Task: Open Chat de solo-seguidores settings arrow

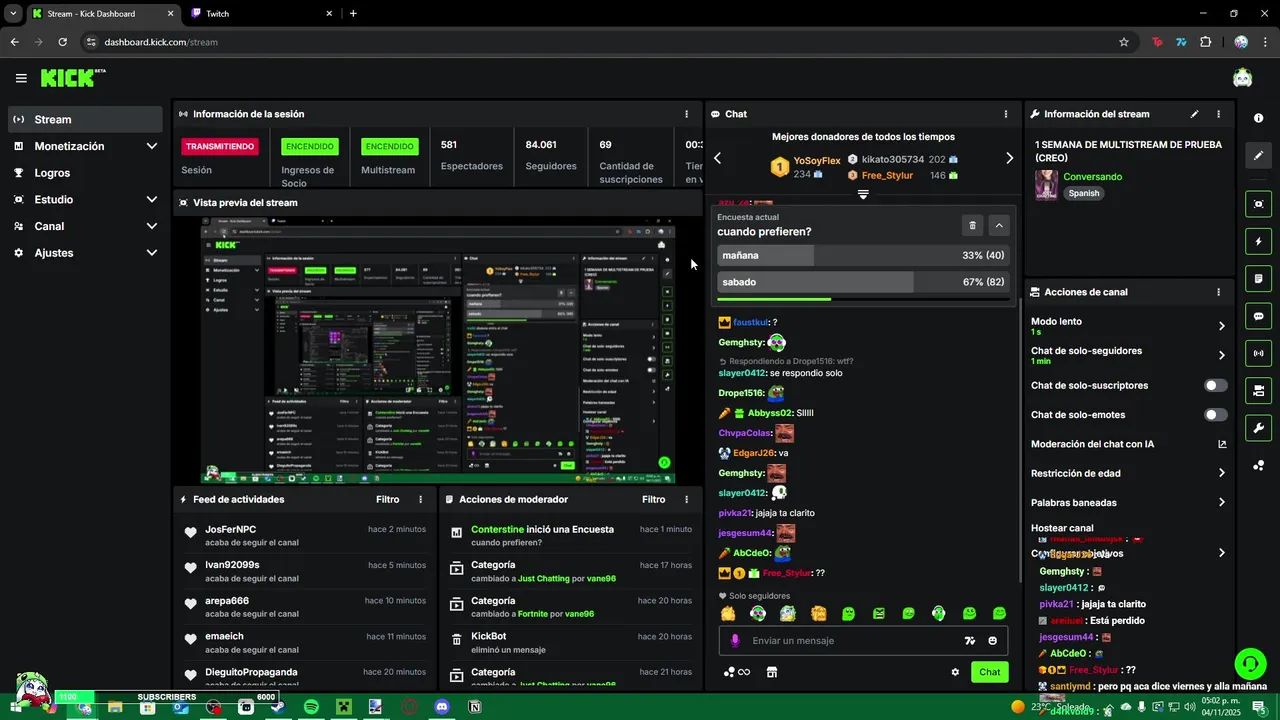Action: 1221,355
